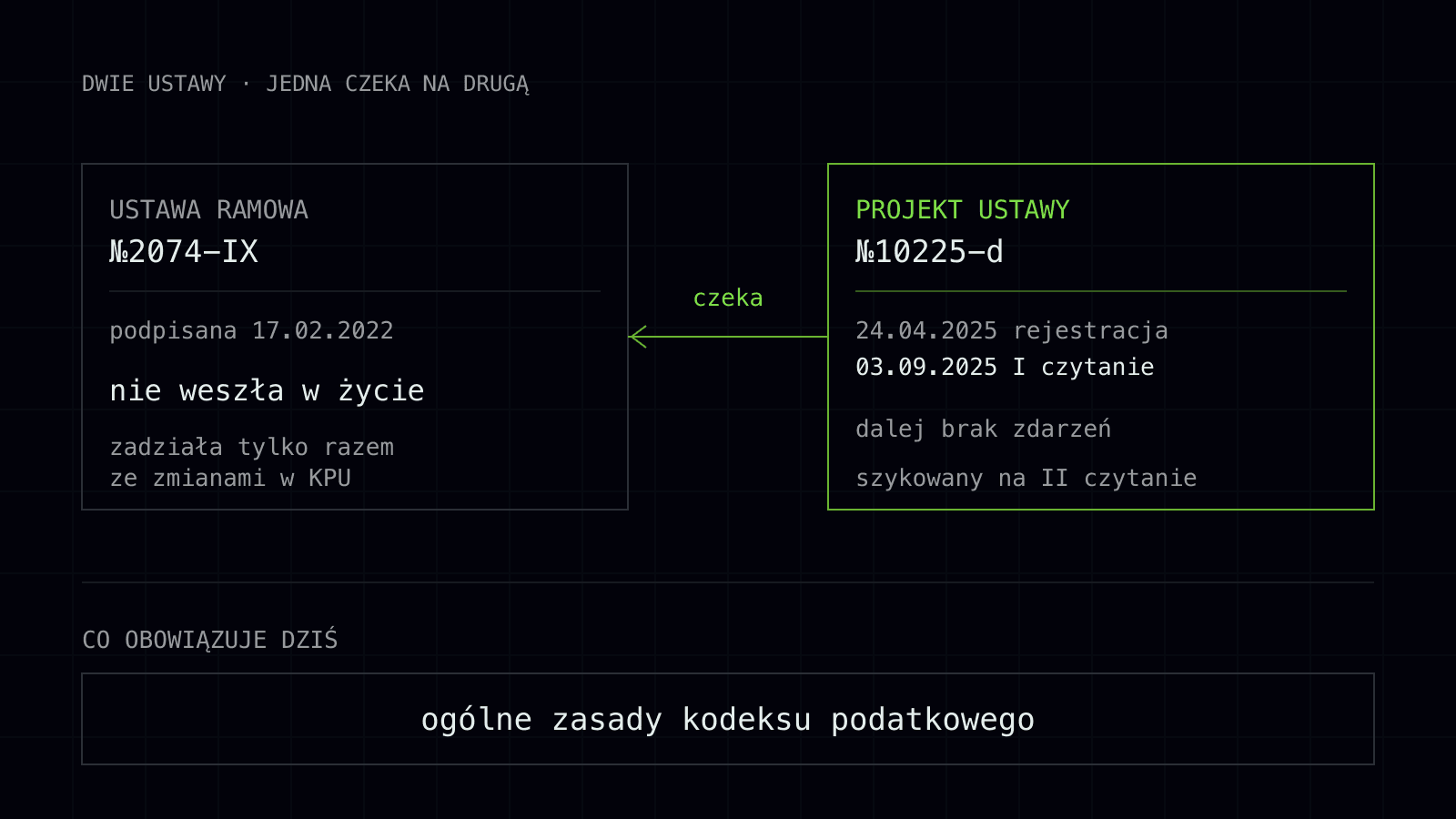Select the "USTAWA RAMOWA" label
Screen dimensions: 1456x819
click(x=209, y=210)
